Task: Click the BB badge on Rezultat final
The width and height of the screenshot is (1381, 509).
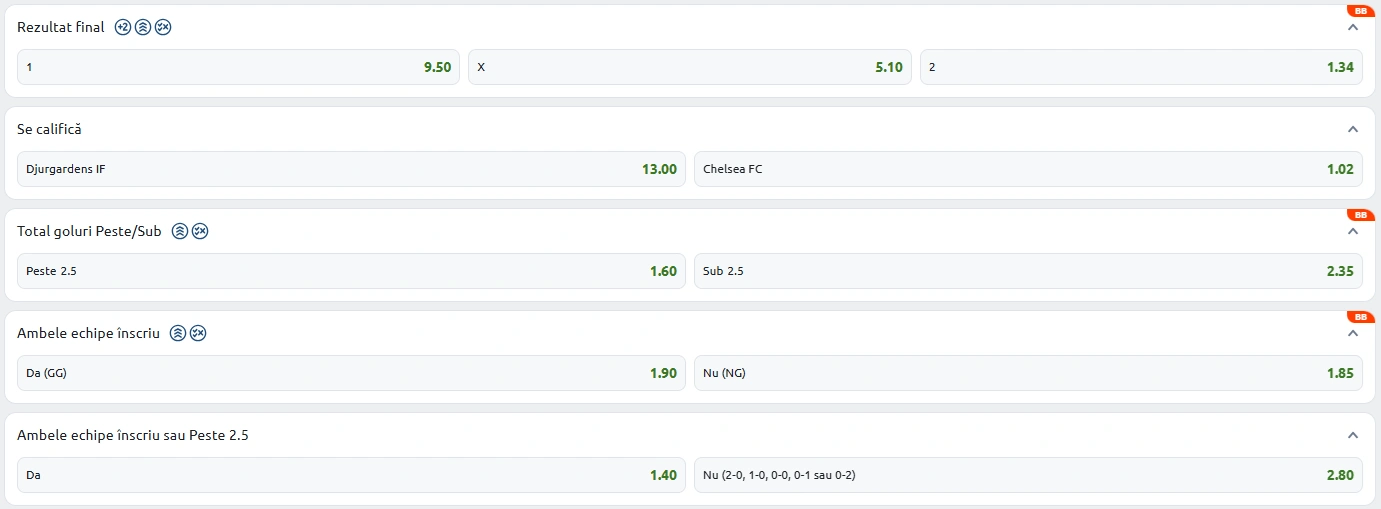Action: (1360, 11)
